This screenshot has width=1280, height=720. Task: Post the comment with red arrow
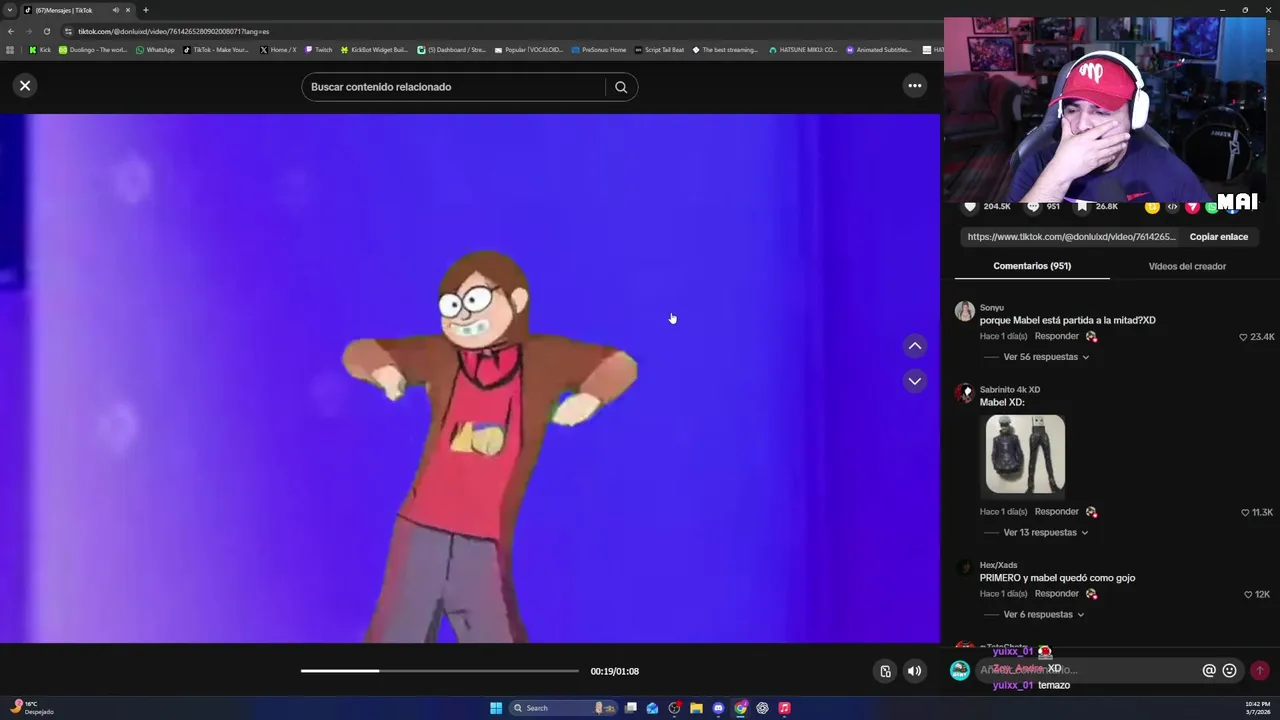[1260, 671]
